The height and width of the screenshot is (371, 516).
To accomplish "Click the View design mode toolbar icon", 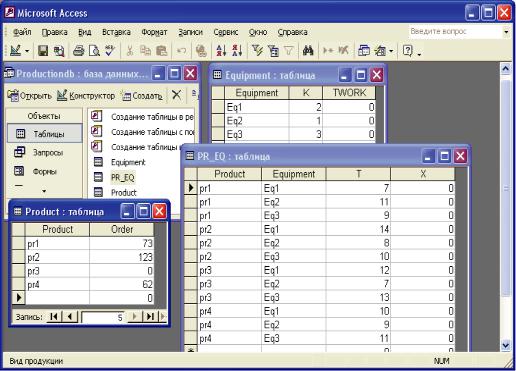I will [15, 51].
